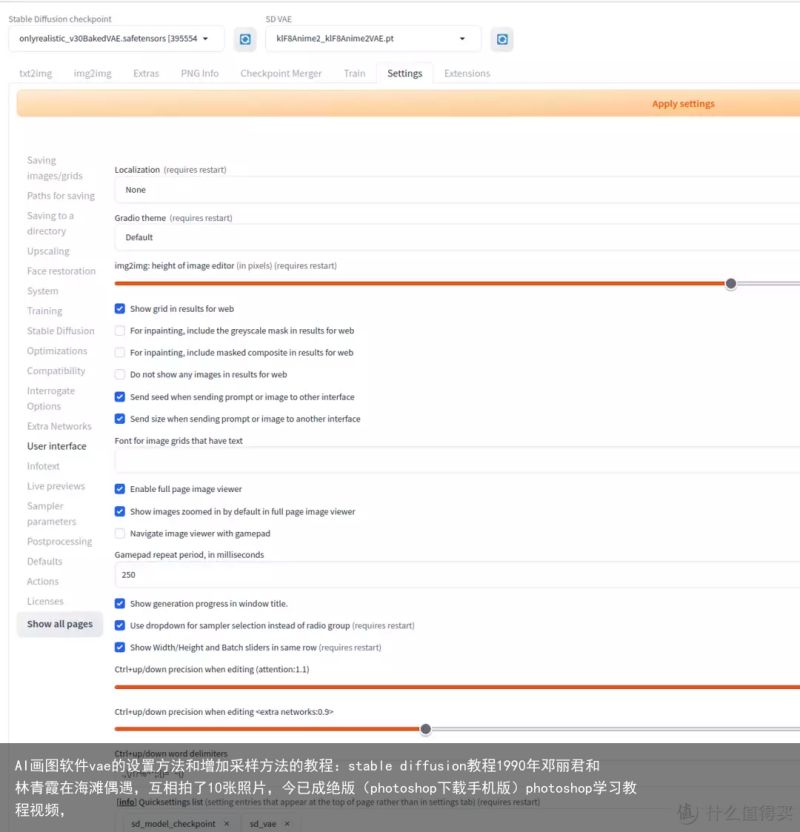Click Gamepad repeat period field showing 250

[x=457, y=575]
